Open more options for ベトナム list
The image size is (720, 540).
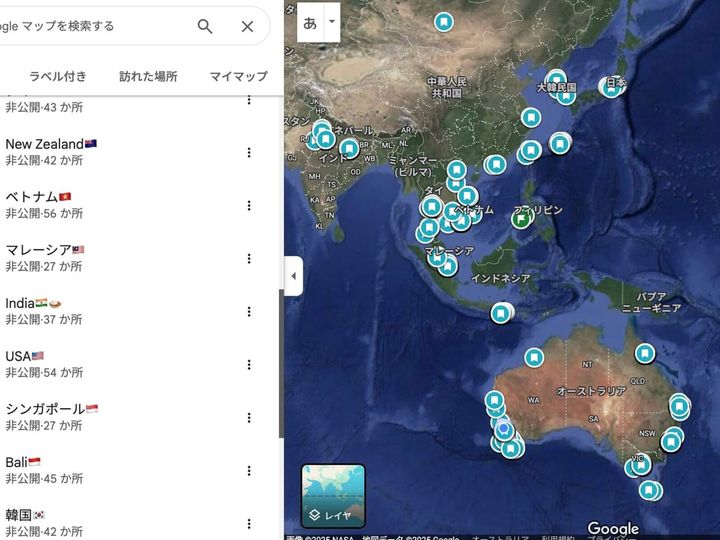click(x=249, y=205)
